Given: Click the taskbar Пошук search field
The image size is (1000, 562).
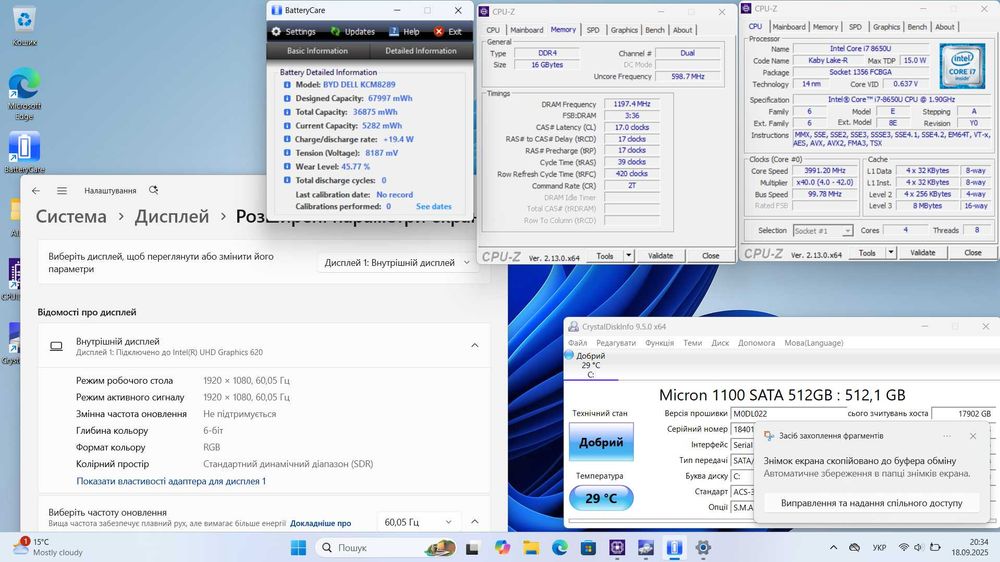Looking at the screenshot, I should pyautogui.click(x=386, y=547).
